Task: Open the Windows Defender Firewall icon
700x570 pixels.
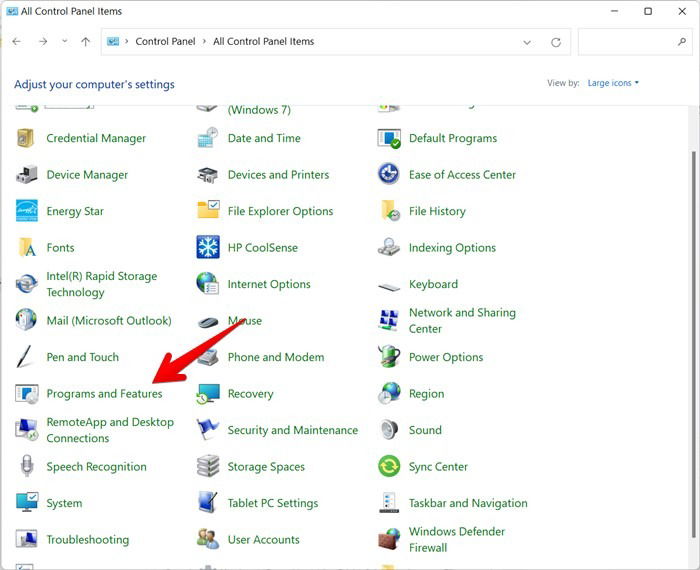Action: point(389,539)
